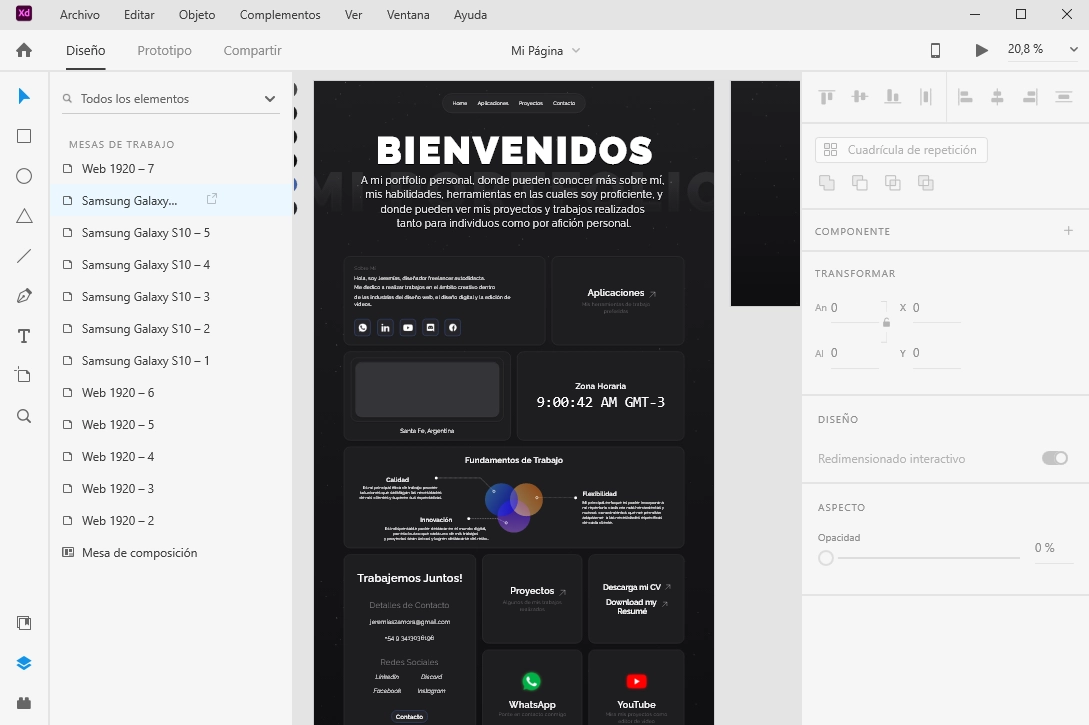Select the Text tool
Viewport: 1089px width, 725px height.
(24, 336)
